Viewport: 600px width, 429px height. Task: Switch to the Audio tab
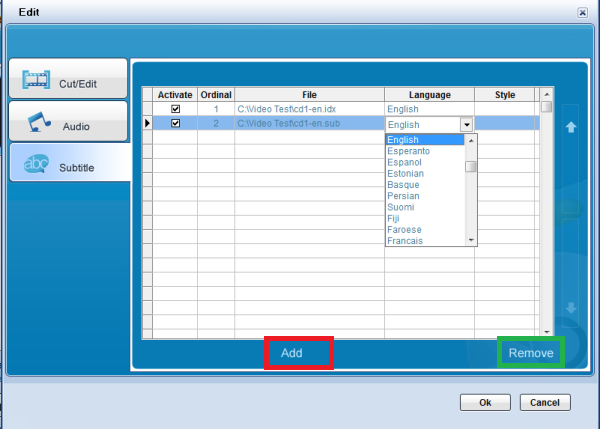tap(68, 121)
